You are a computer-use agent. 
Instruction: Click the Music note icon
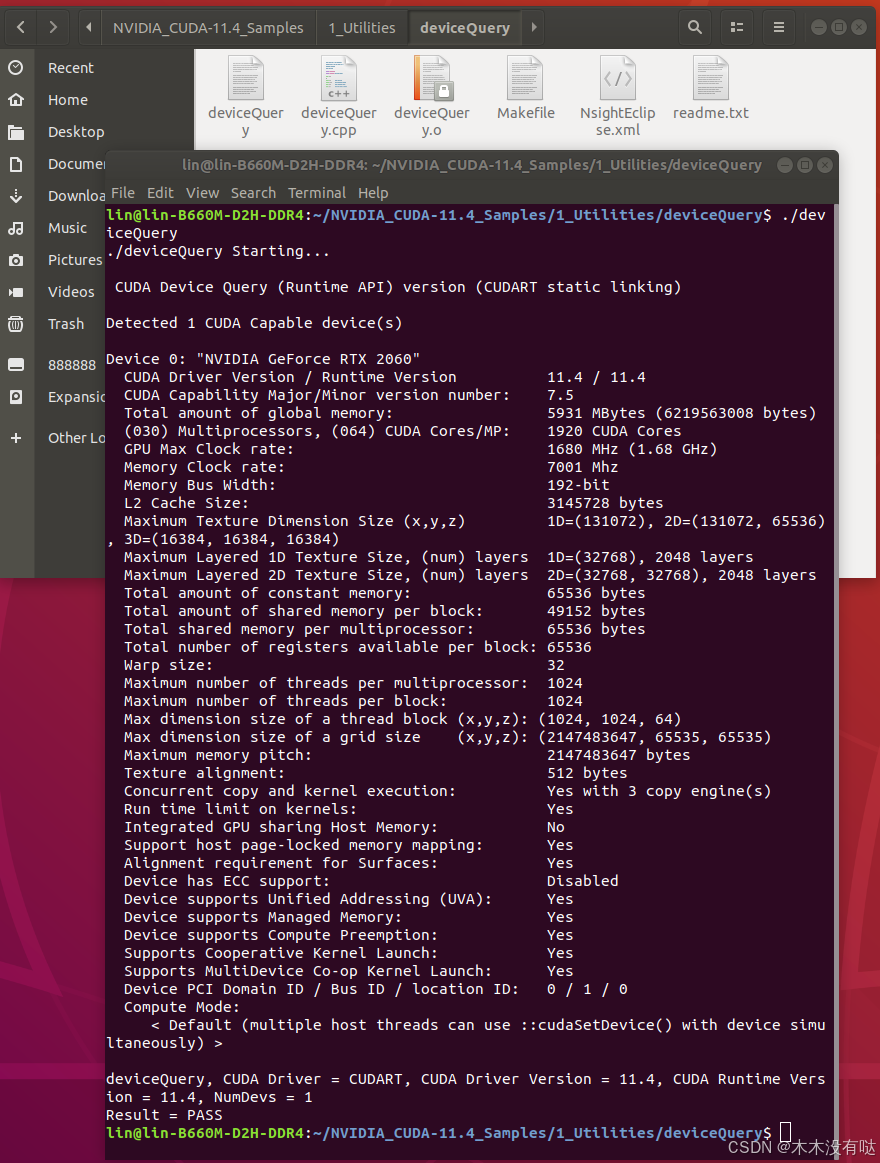click(16, 228)
